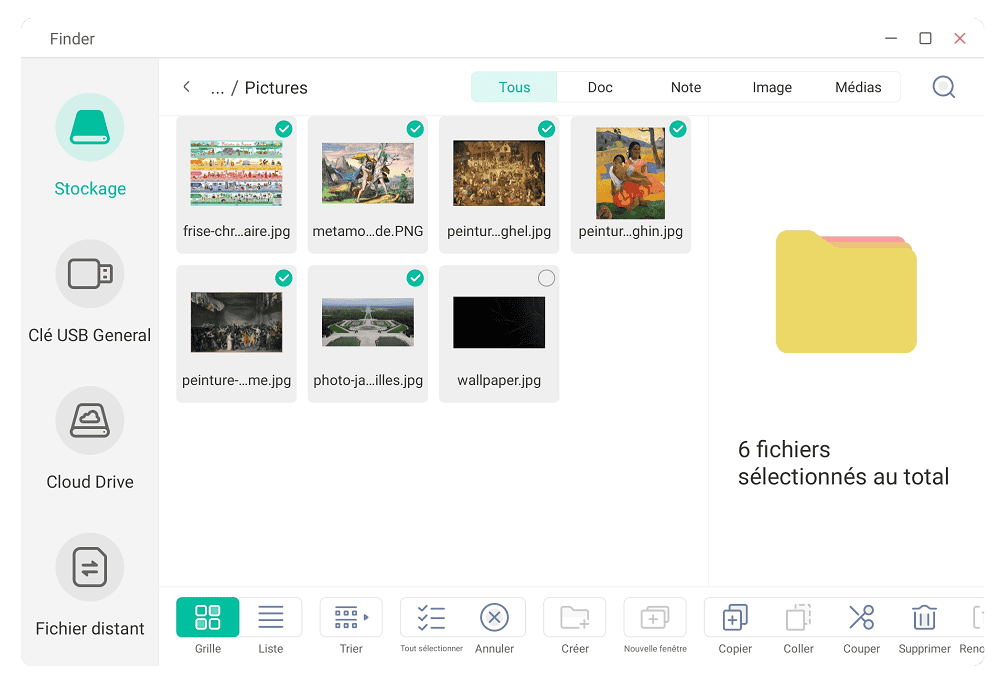The height and width of the screenshot is (687, 1000).
Task: Click Annuler to cancel the selection
Action: point(494,617)
